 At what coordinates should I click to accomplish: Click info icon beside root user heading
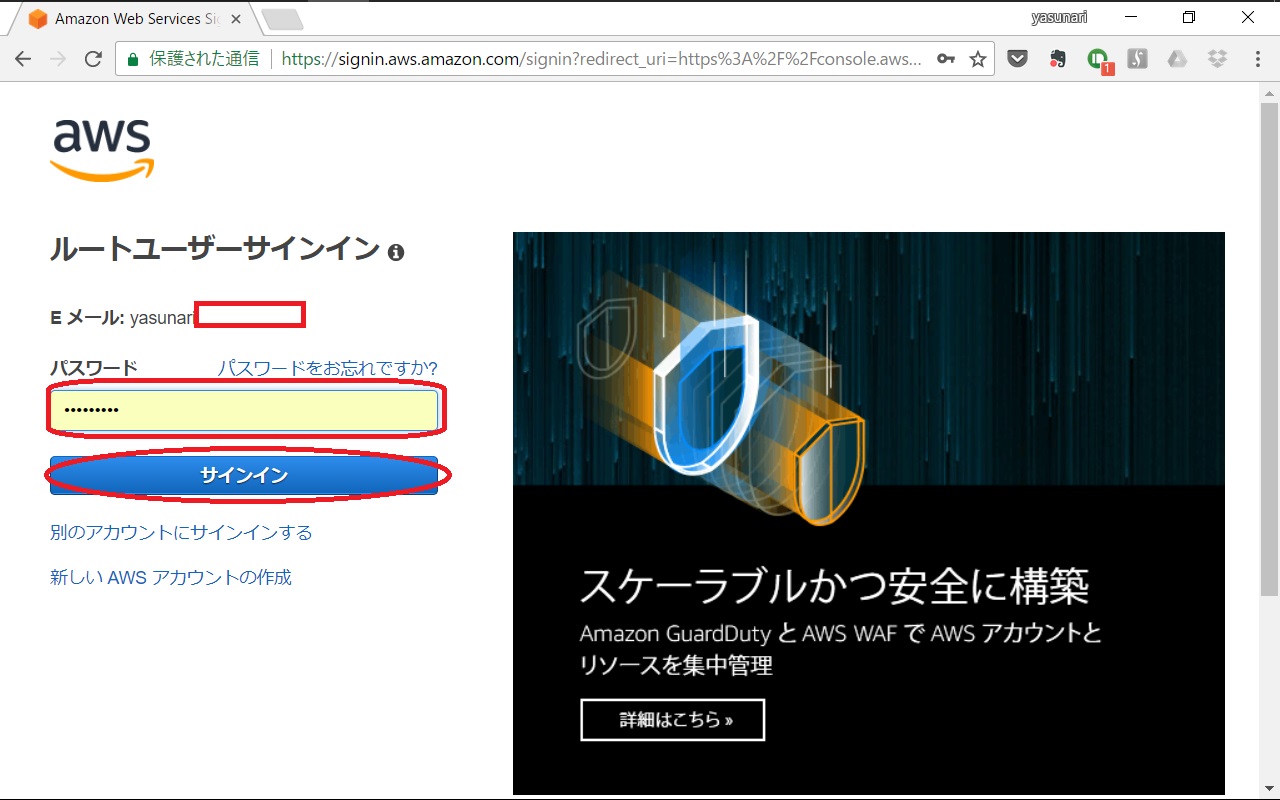click(x=396, y=252)
